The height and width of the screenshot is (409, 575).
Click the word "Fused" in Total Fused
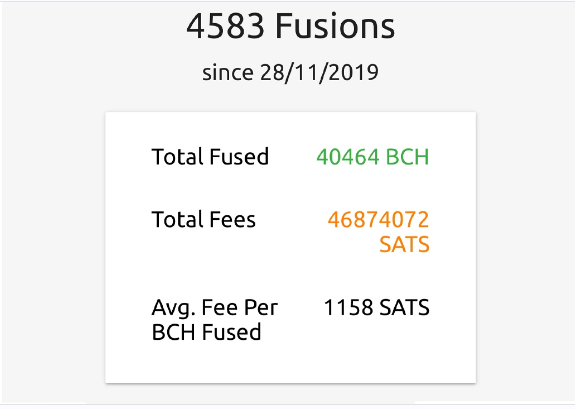(239, 157)
